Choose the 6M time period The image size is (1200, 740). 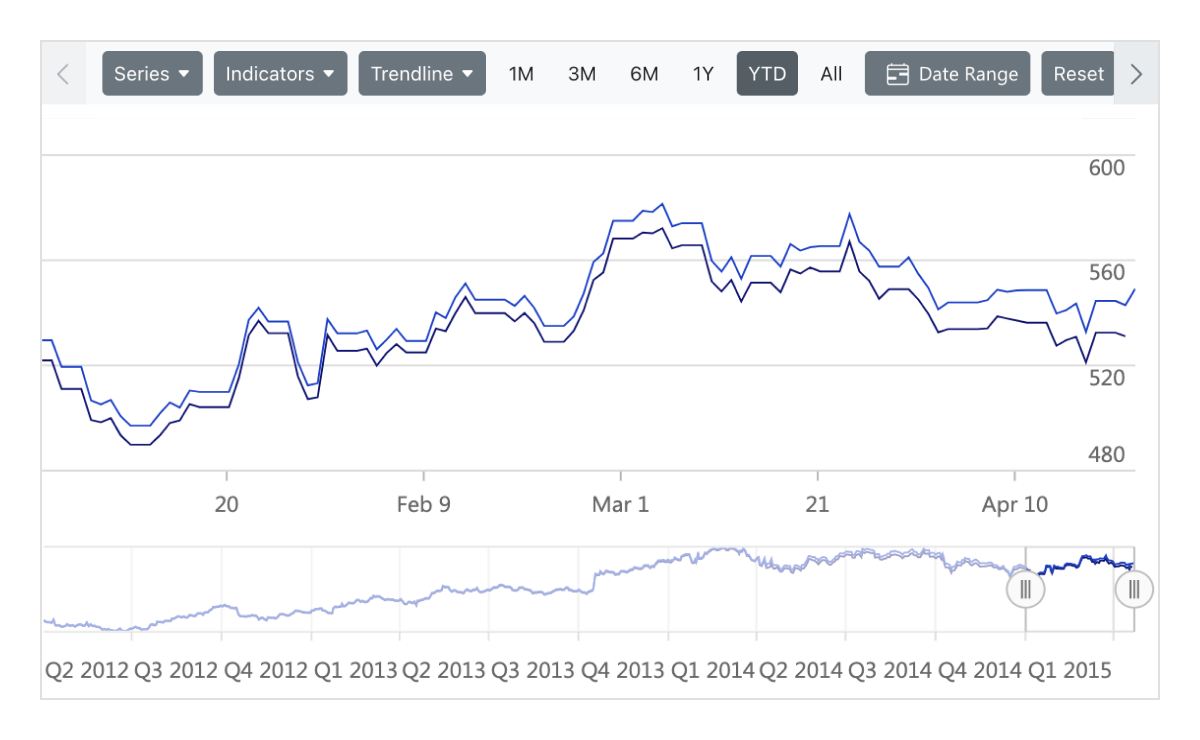(x=644, y=74)
